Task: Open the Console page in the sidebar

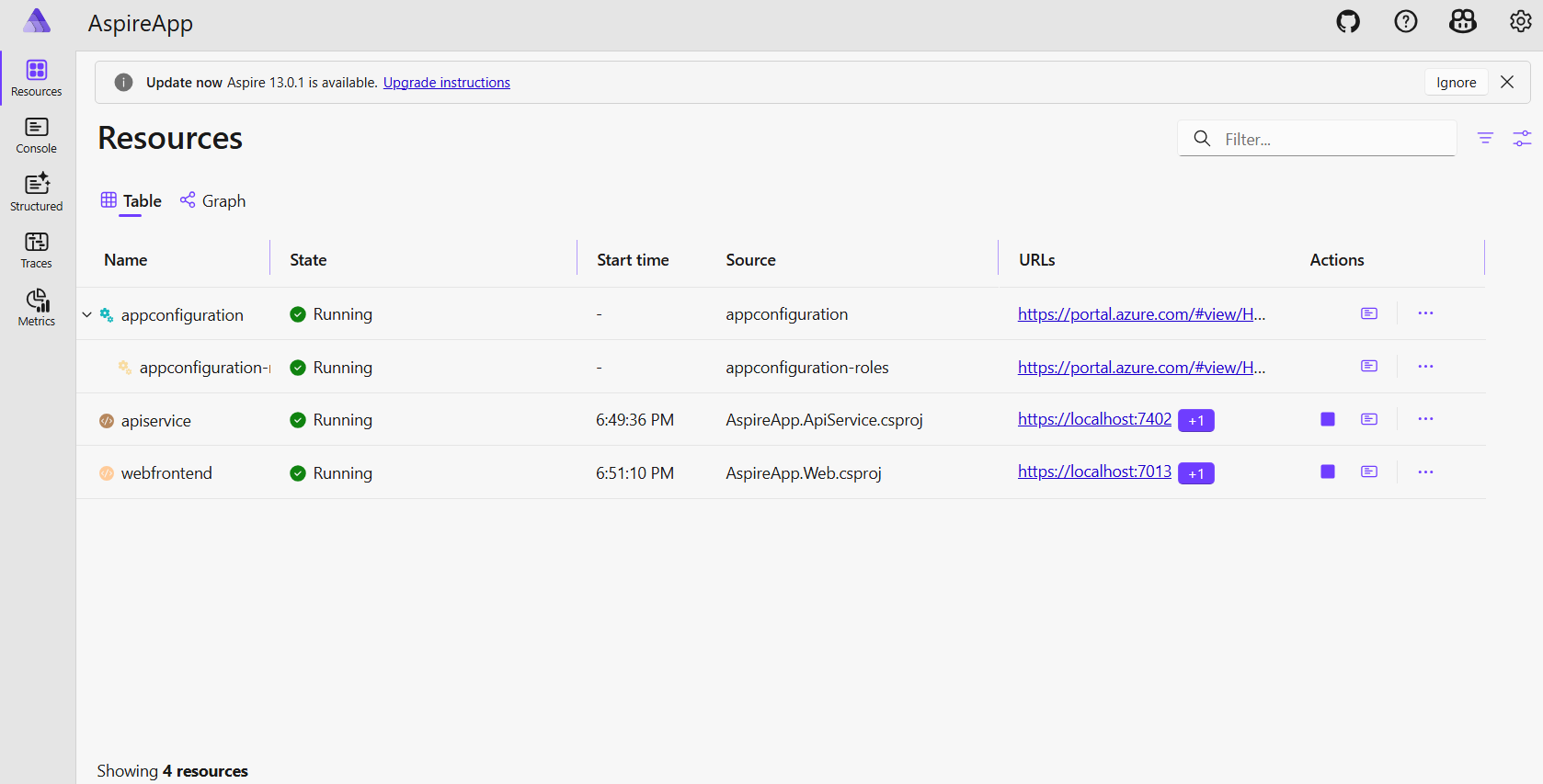Action: 37,136
